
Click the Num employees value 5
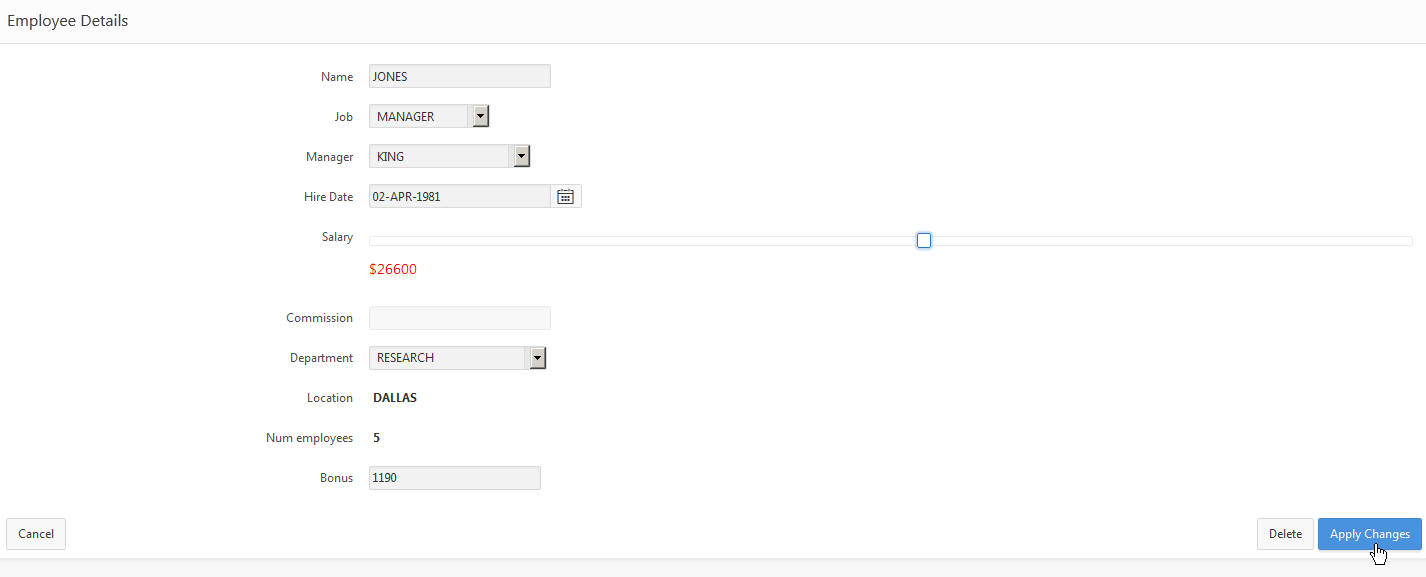377,438
